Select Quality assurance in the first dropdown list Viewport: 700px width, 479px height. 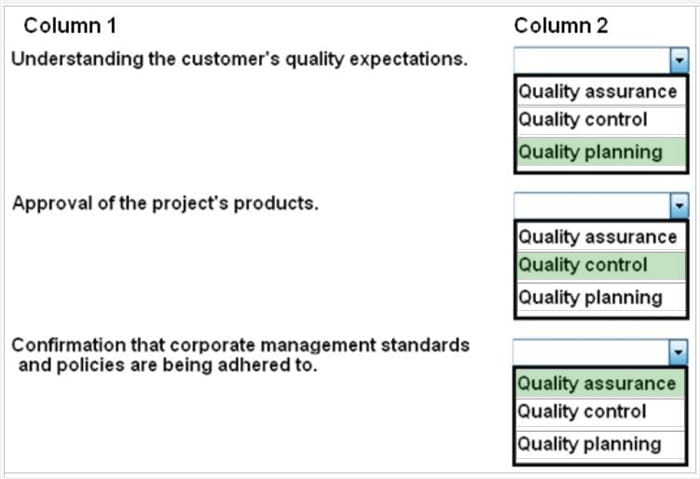(x=600, y=92)
